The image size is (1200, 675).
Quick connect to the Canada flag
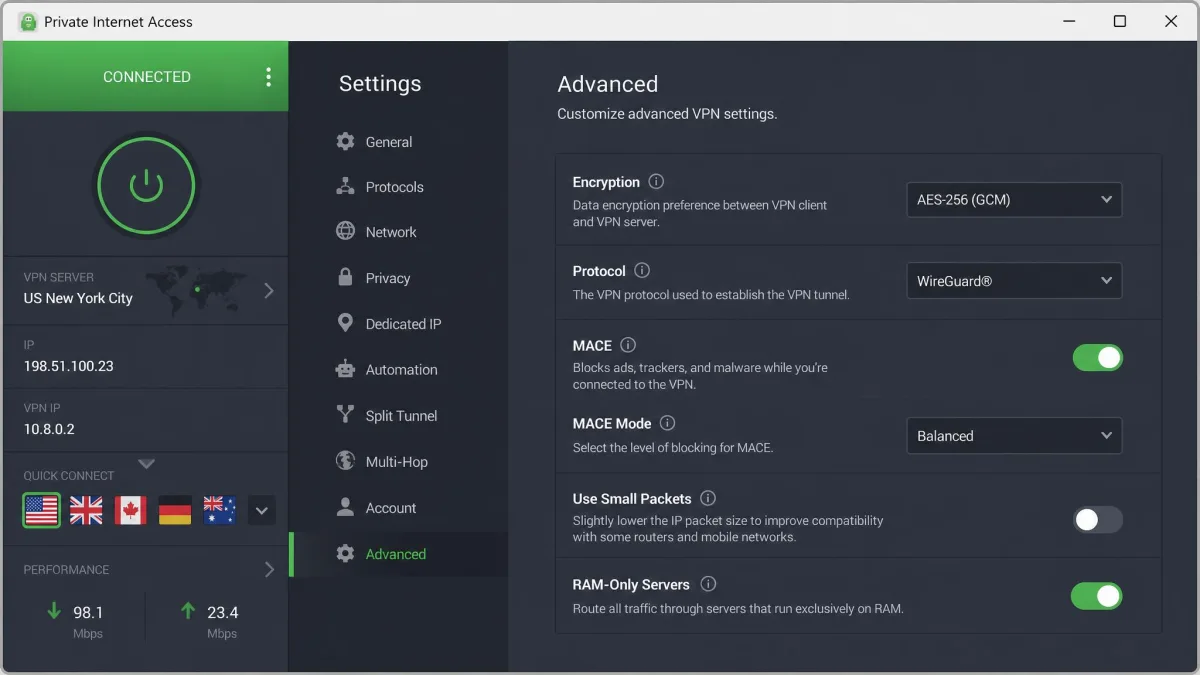pyautogui.click(x=130, y=510)
